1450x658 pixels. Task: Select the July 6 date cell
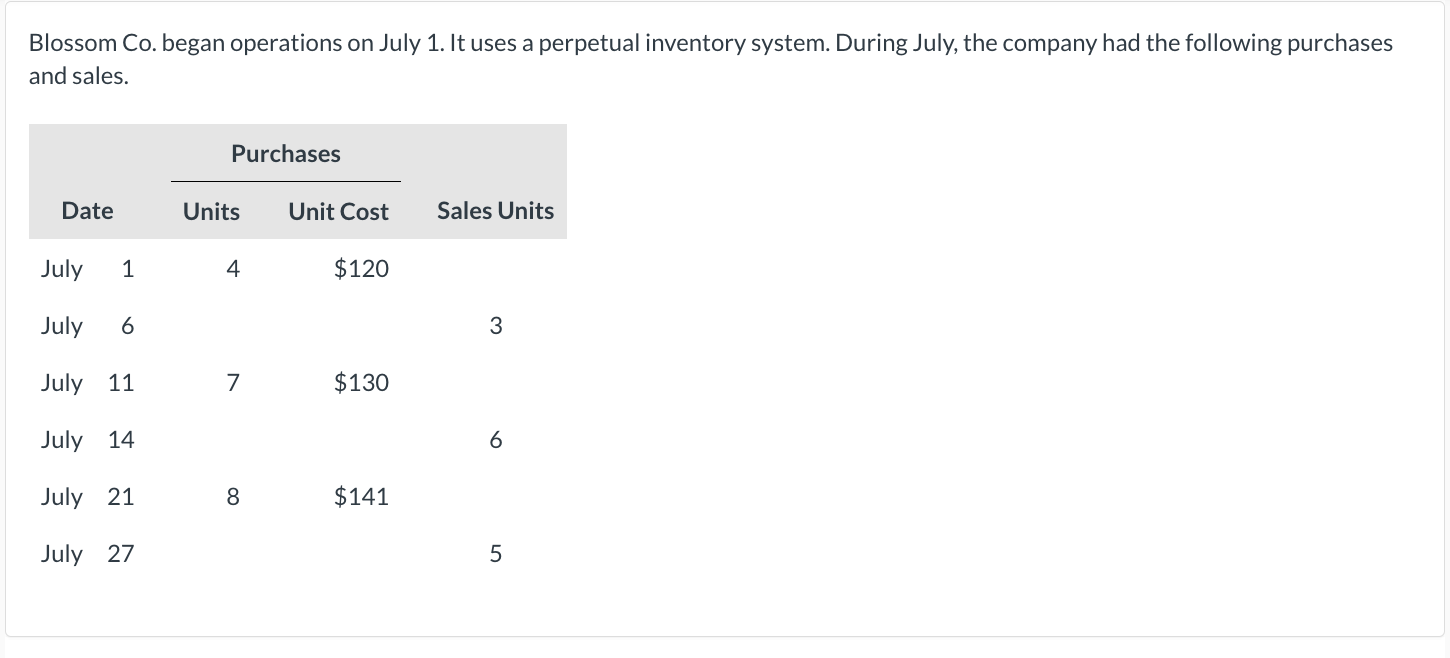[x=87, y=326]
